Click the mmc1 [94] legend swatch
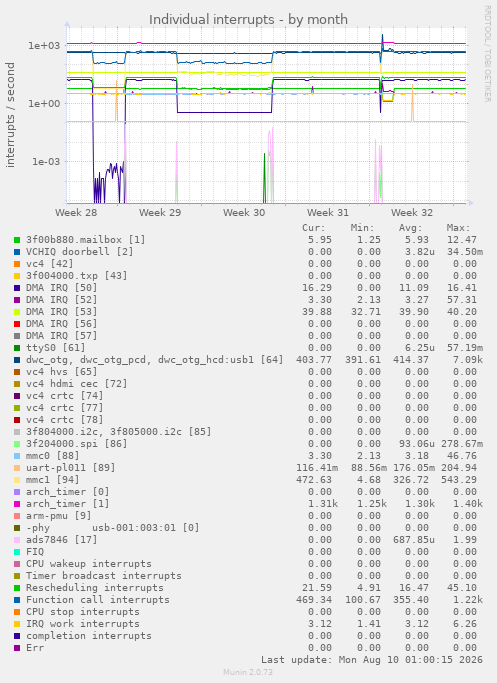 point(17,480)
